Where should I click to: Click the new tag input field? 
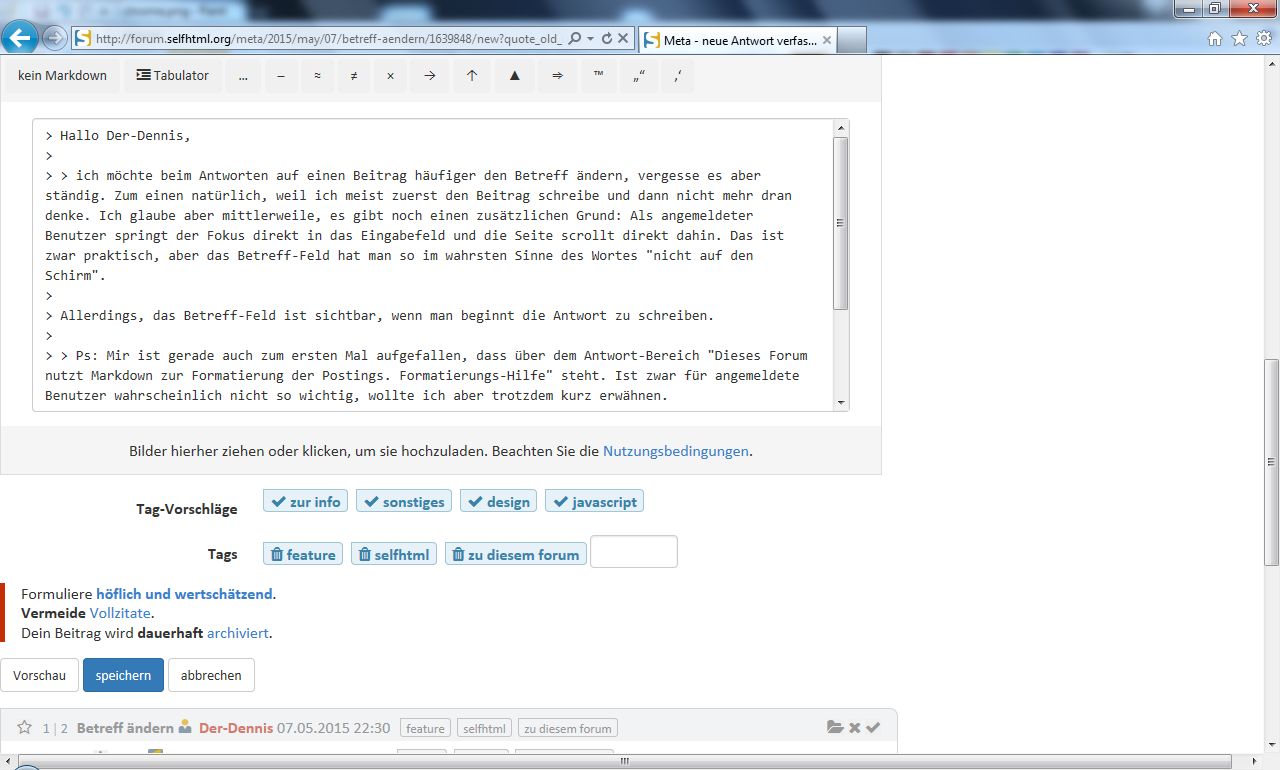click(x=634, y=552)
